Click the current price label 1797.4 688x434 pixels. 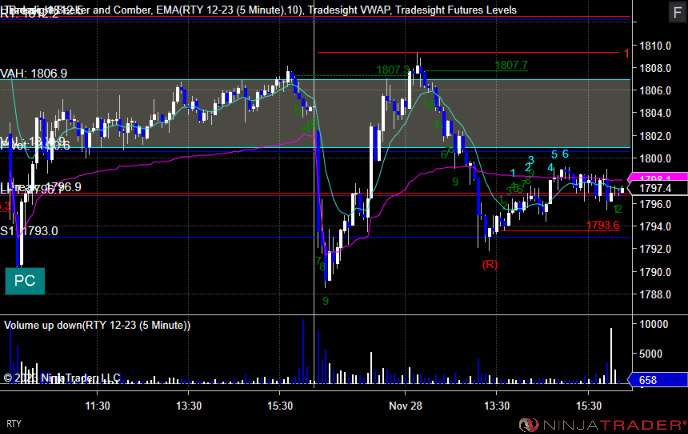(657, 188)
